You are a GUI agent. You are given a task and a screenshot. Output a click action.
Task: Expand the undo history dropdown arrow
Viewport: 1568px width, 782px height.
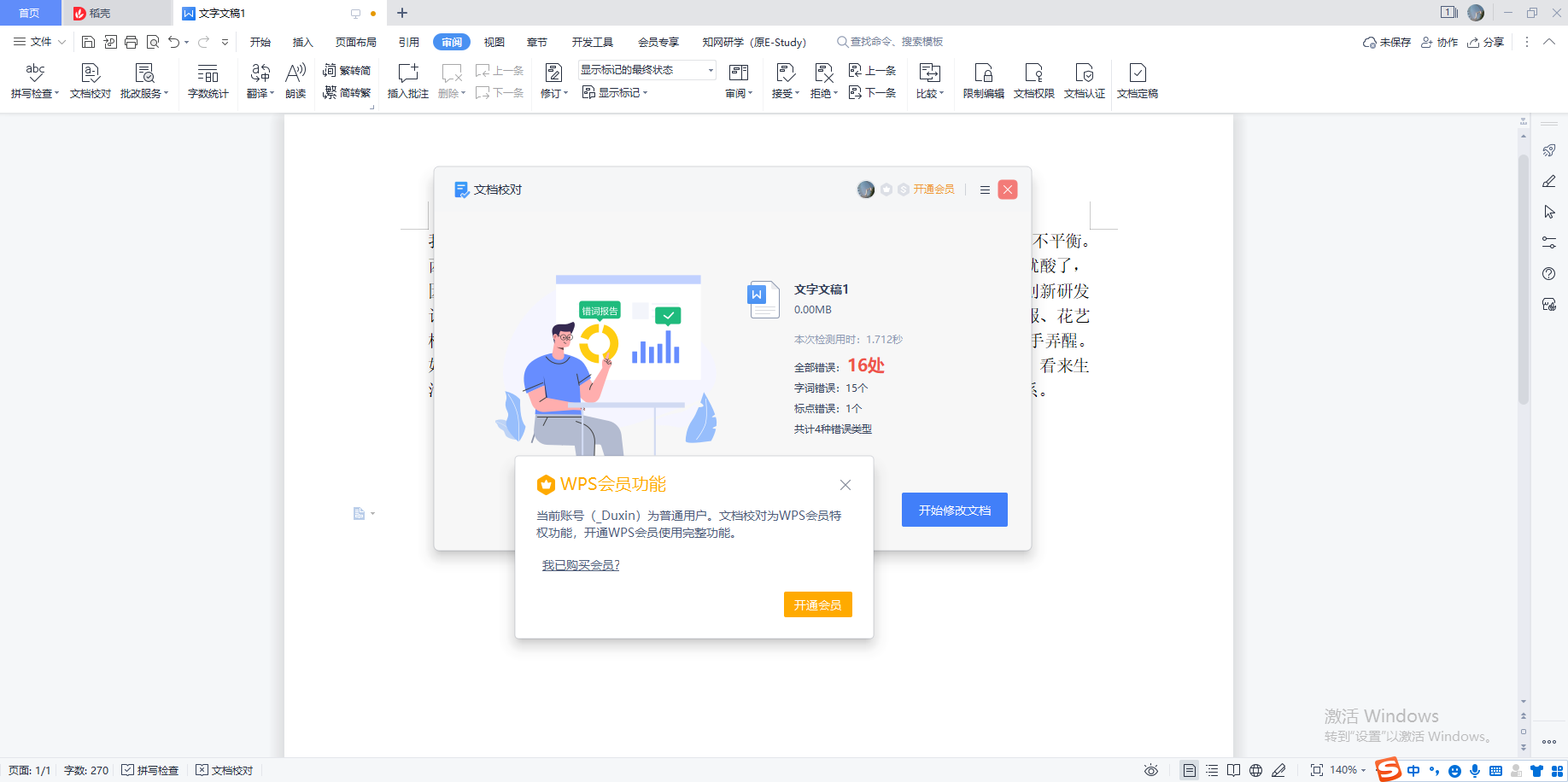pos(186,42)
